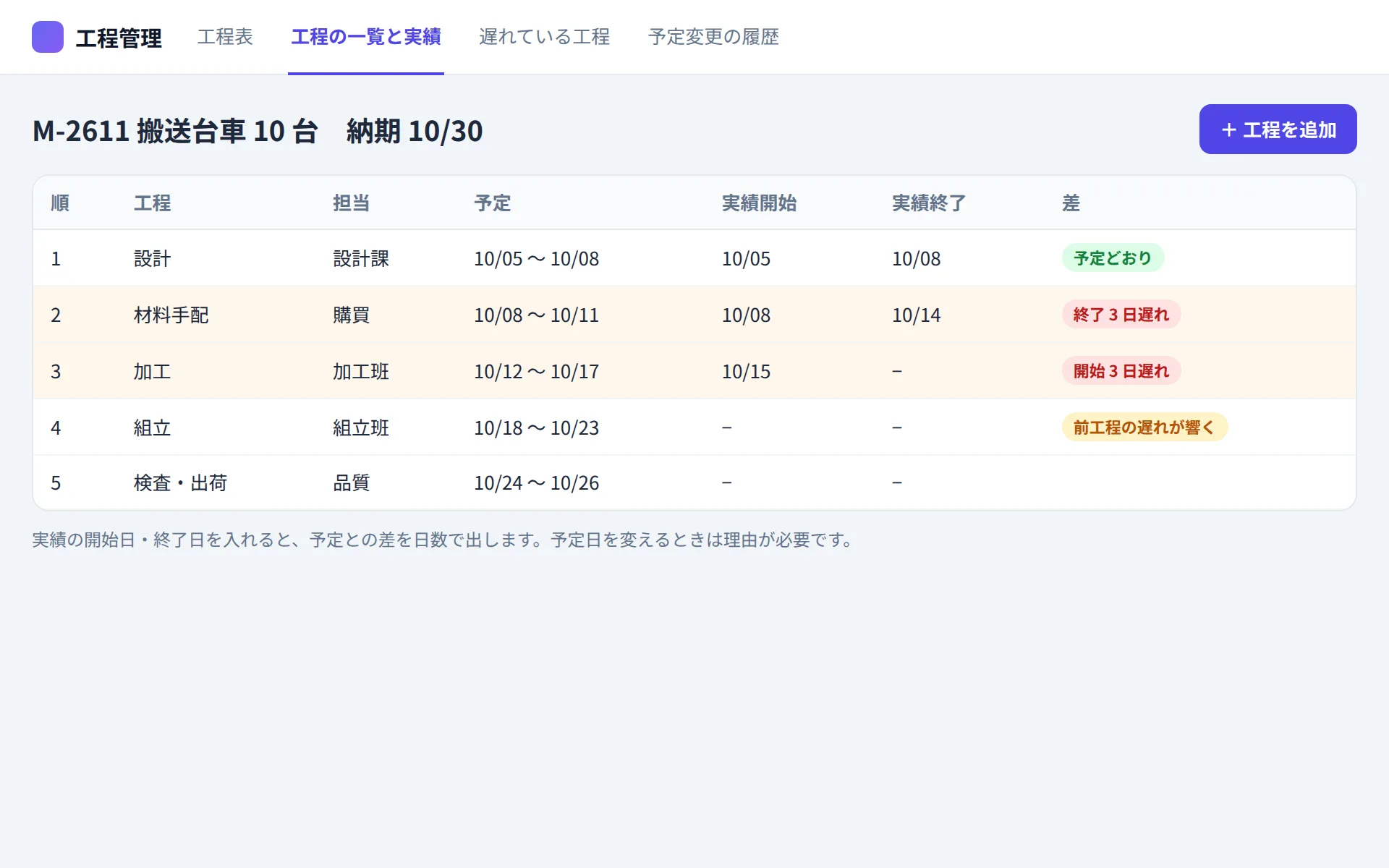Viewport: 1389px width, 868px height.
Task: Click the 加工班 assignee cell
Action: pos(361,371)
